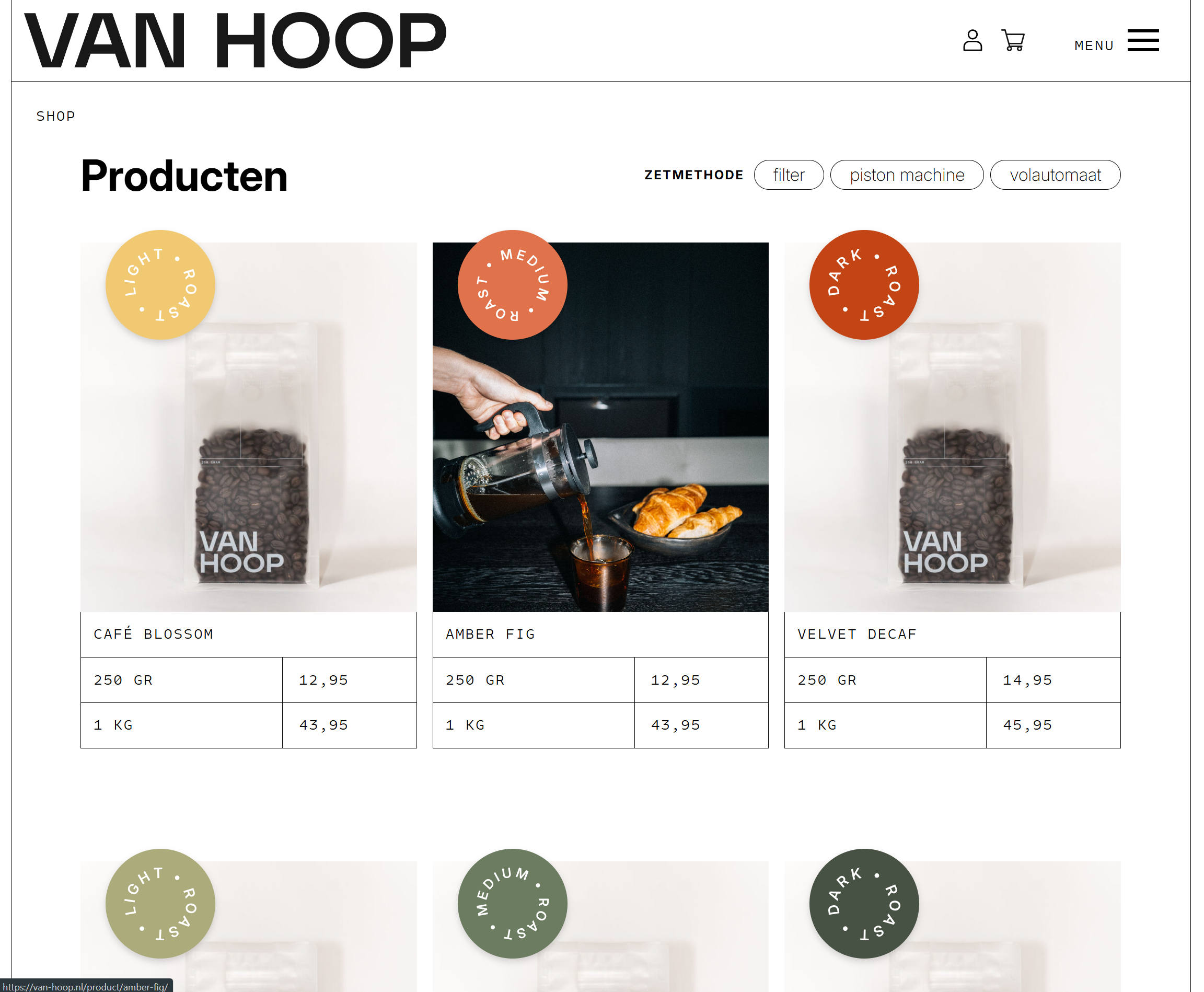Screen dimensions: 1204x992
Task: Toggle the piston machine filter chip
Action: pos(907,175)
